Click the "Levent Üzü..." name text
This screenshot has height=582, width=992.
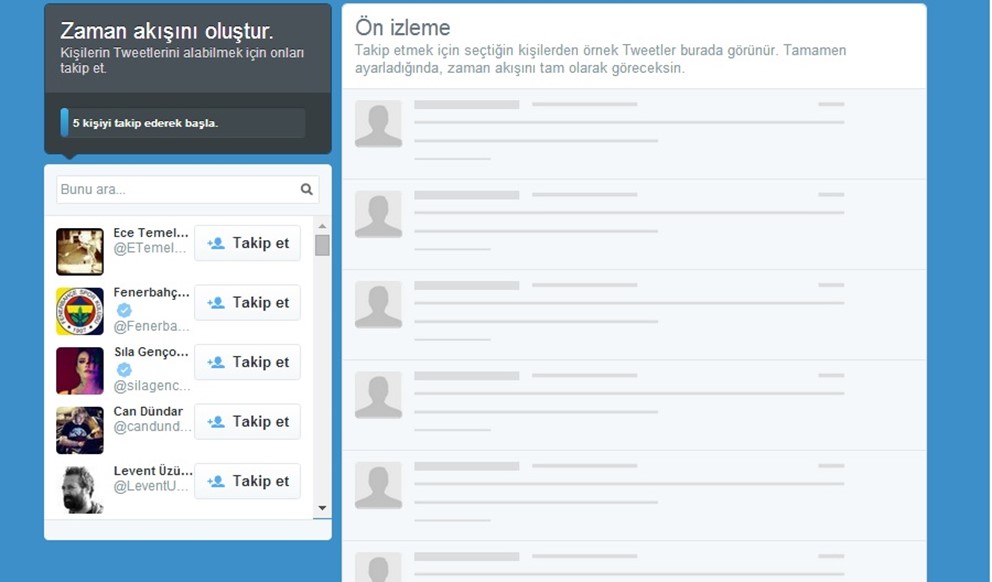(x=153, y=471)
